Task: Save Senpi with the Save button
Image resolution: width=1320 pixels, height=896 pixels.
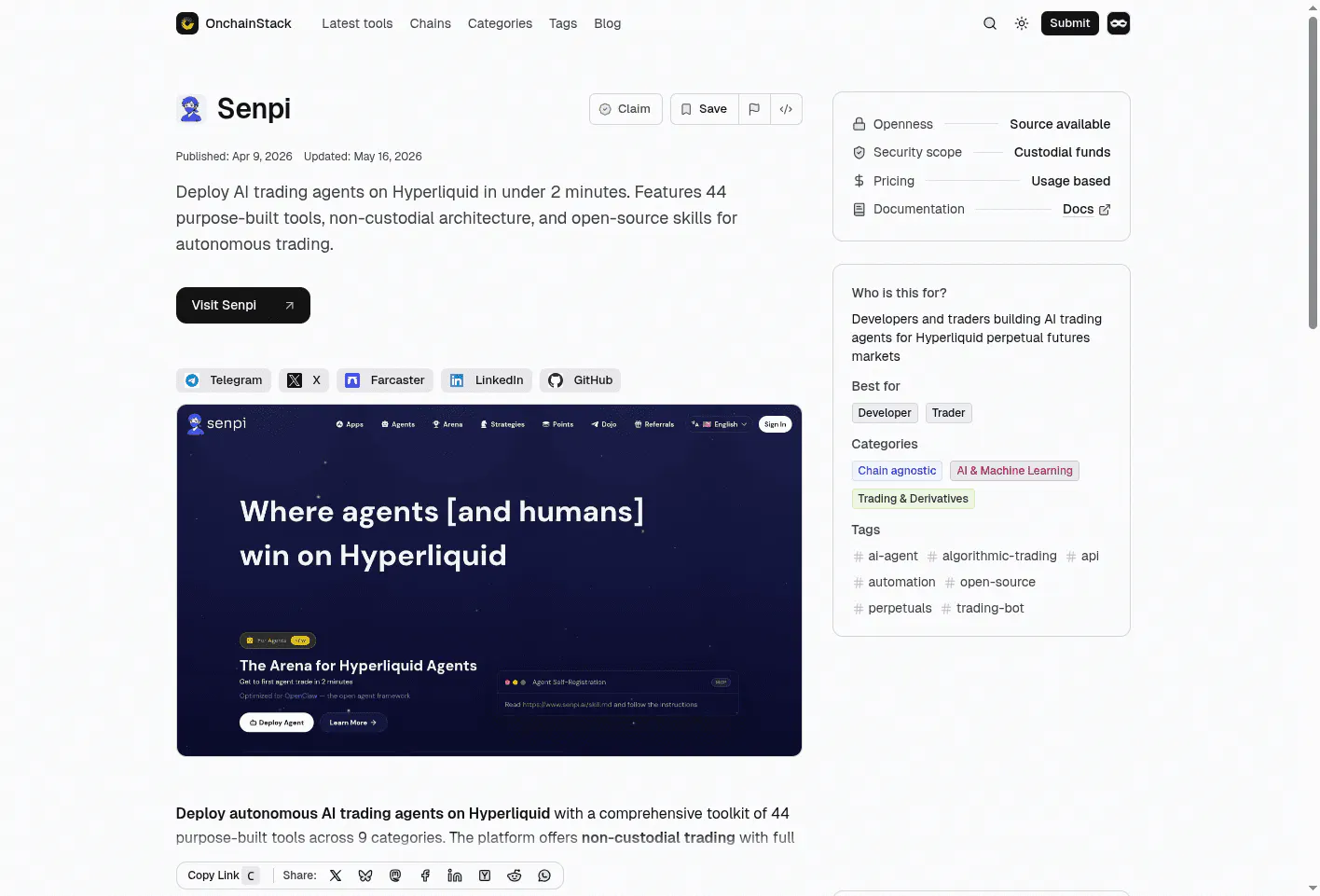Action: pos(705,109)
